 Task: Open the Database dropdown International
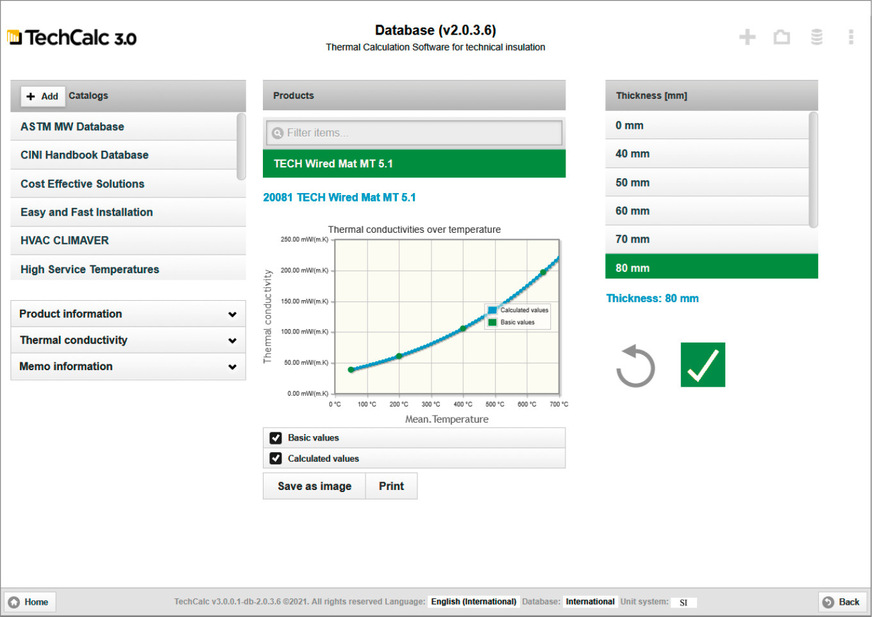(x=589, y=601)
